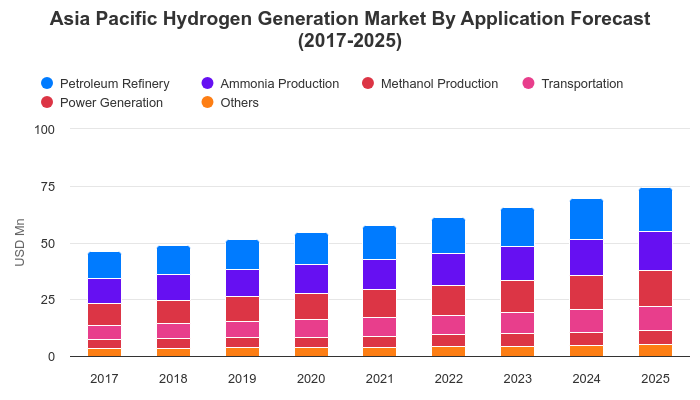Toggle the Others legend label
This screenshot has width=700, height=400.
(239, 102)
